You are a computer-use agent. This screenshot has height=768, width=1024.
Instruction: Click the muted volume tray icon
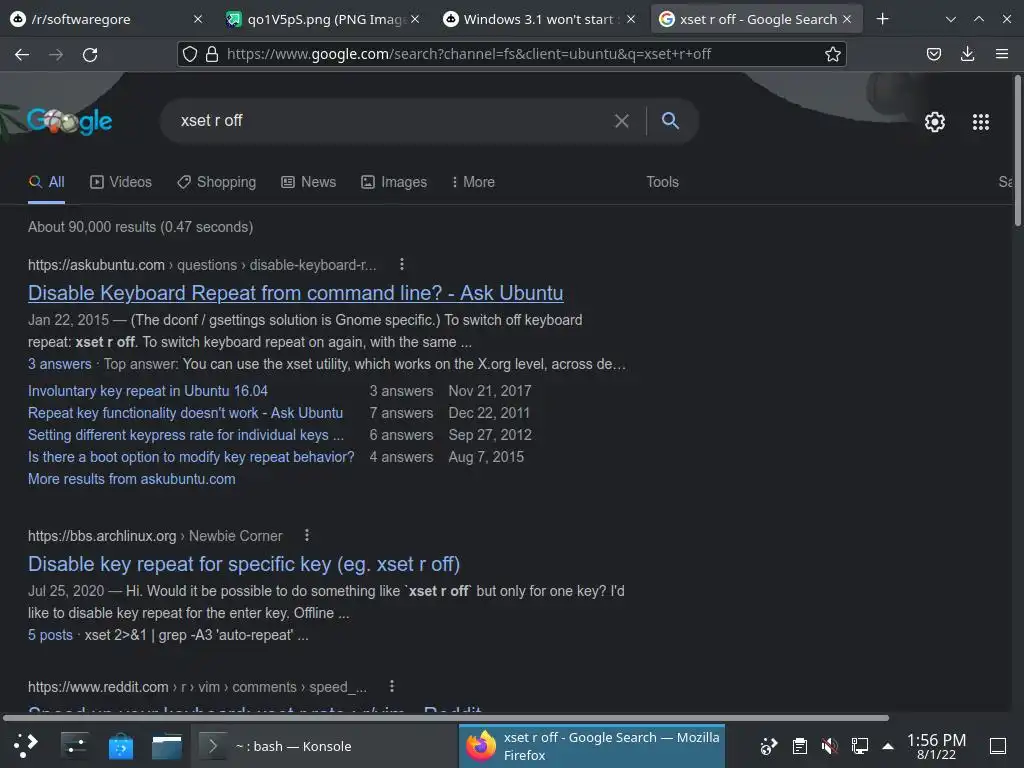(x=829, y=746)
